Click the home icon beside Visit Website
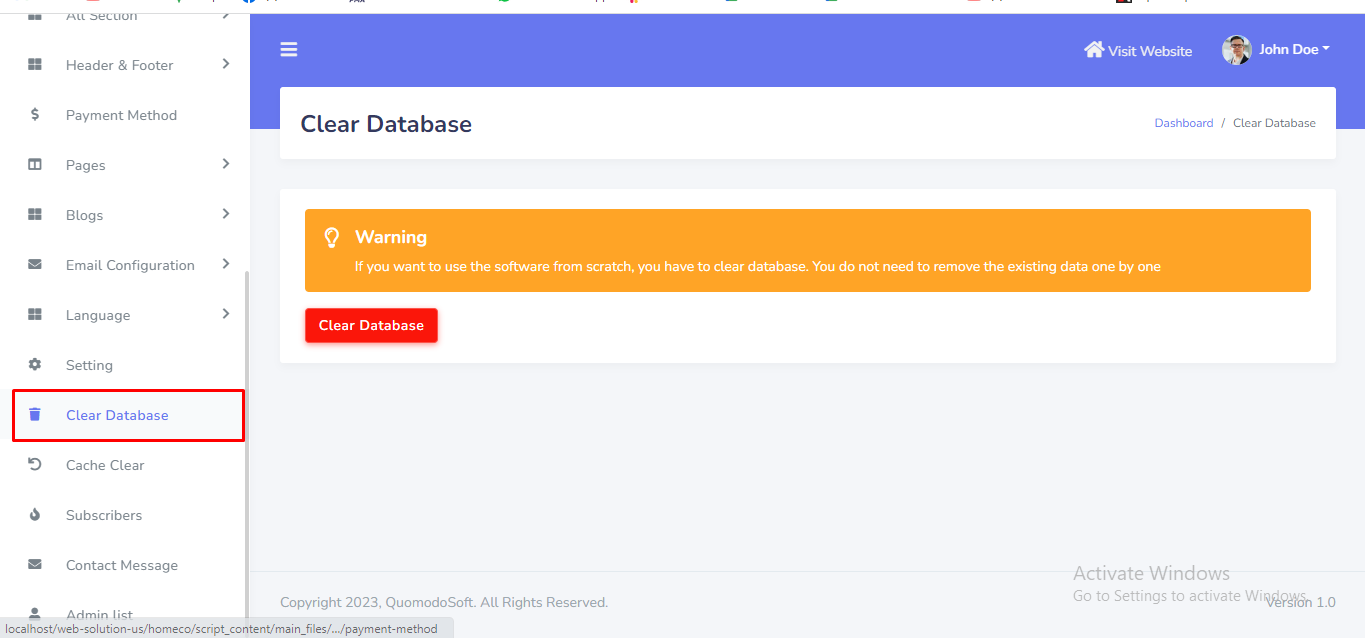The image size is (1365, 638). click(1094, 50)
